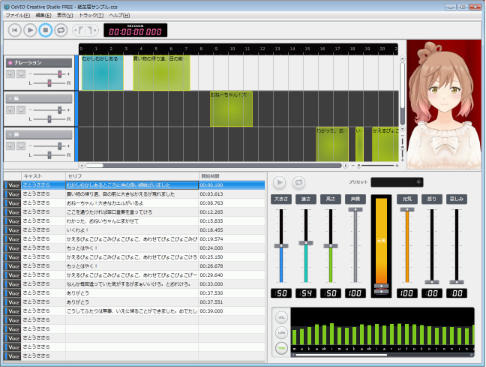
Task: Start playback with the main play button
Action: pyautogui.click(x=30, y=30)
